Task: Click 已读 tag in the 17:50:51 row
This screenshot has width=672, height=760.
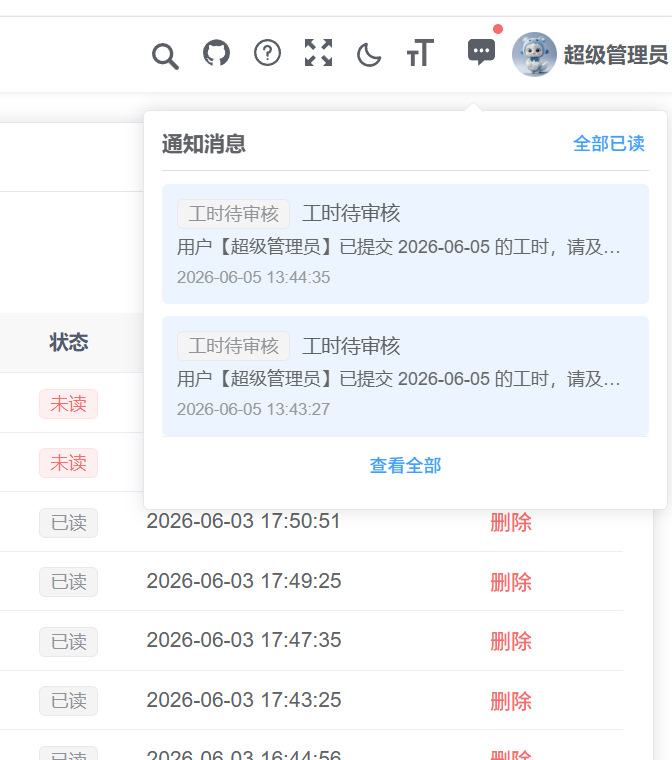Action: (x=68, y=523)
